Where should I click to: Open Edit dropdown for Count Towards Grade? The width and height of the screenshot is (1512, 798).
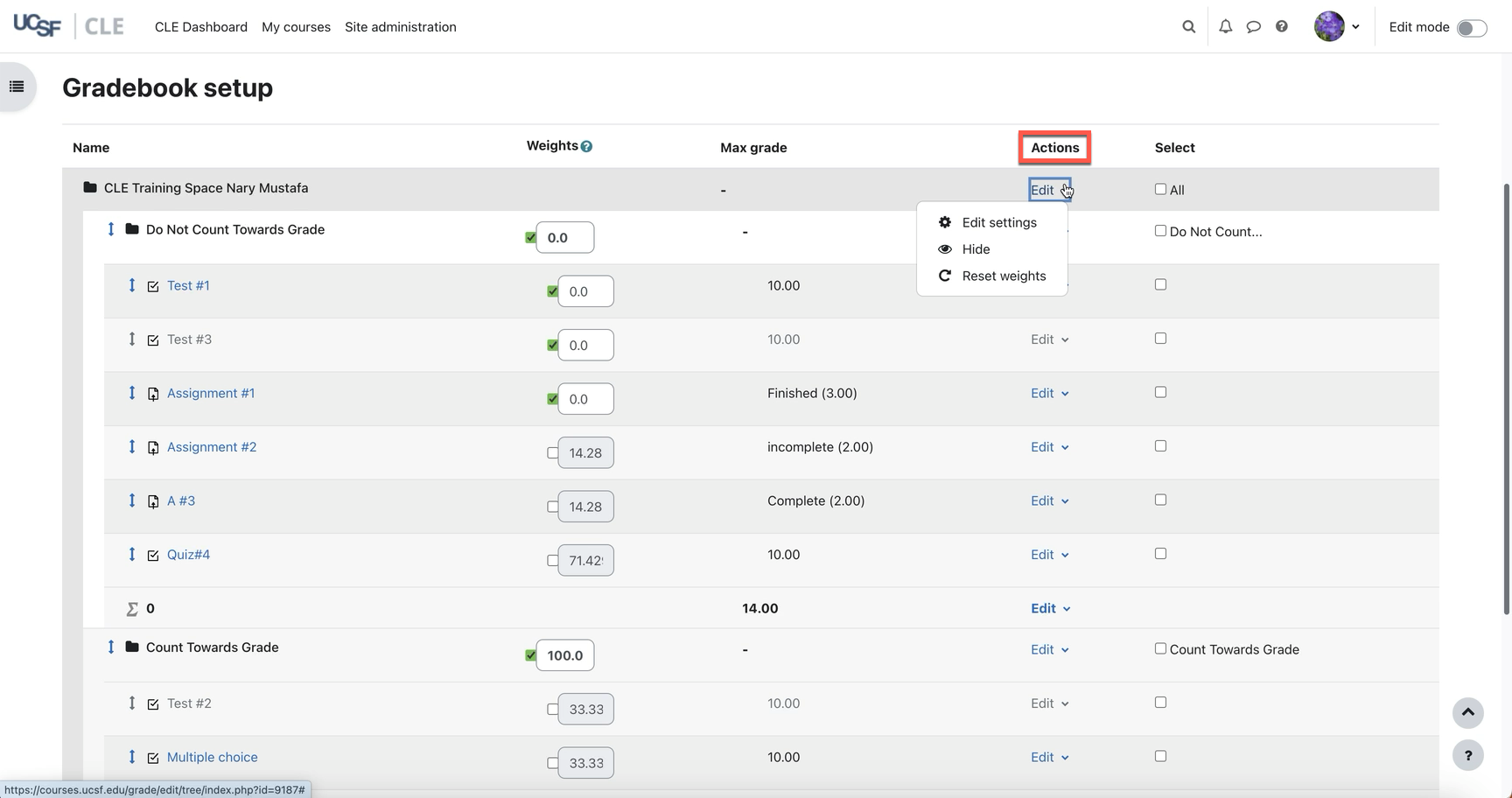coord(1050,649)
